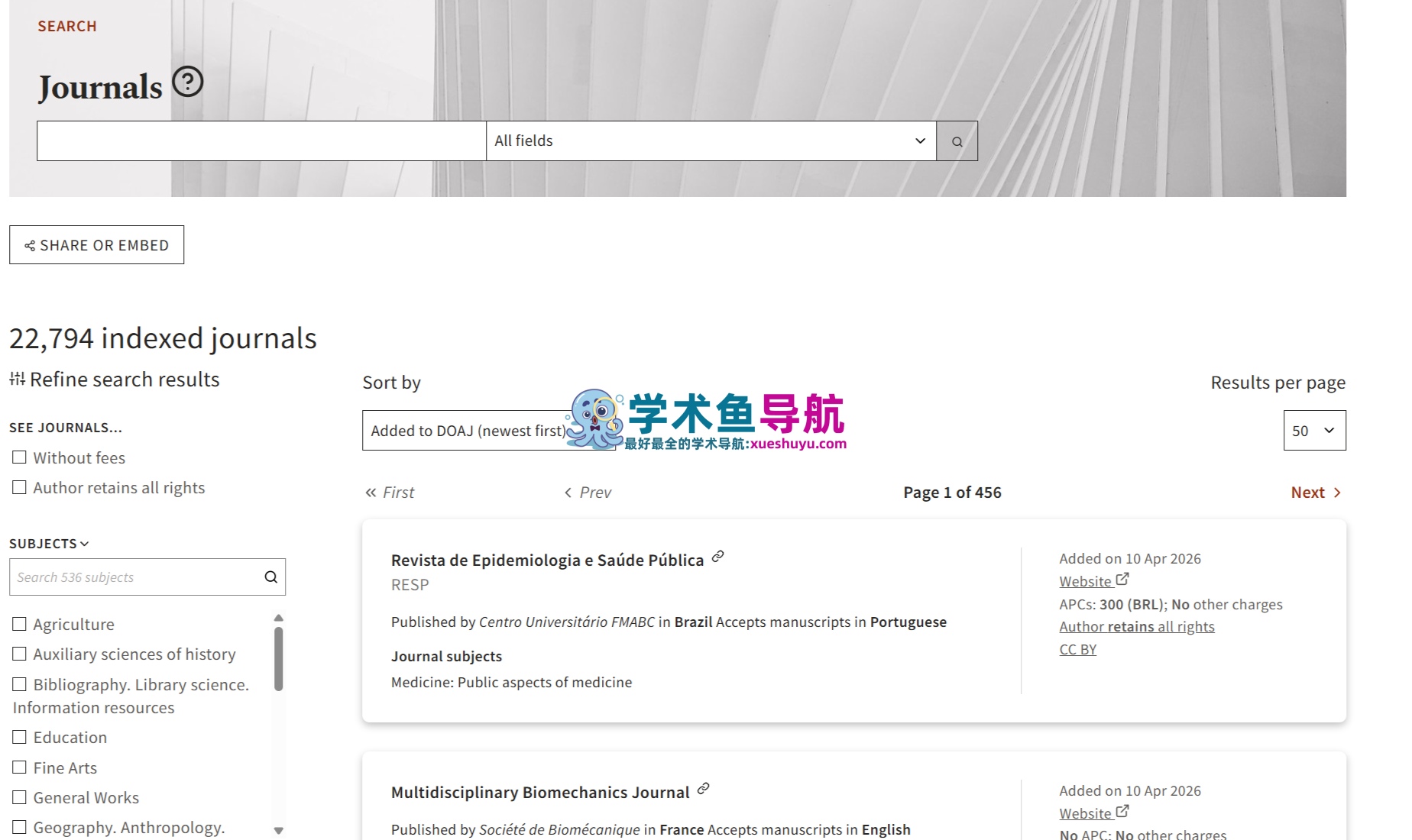This screenshot has height=840, width=1412.
Task: Open the All fields dropdown
Action: pyautogui.click(x=710, y=141)
